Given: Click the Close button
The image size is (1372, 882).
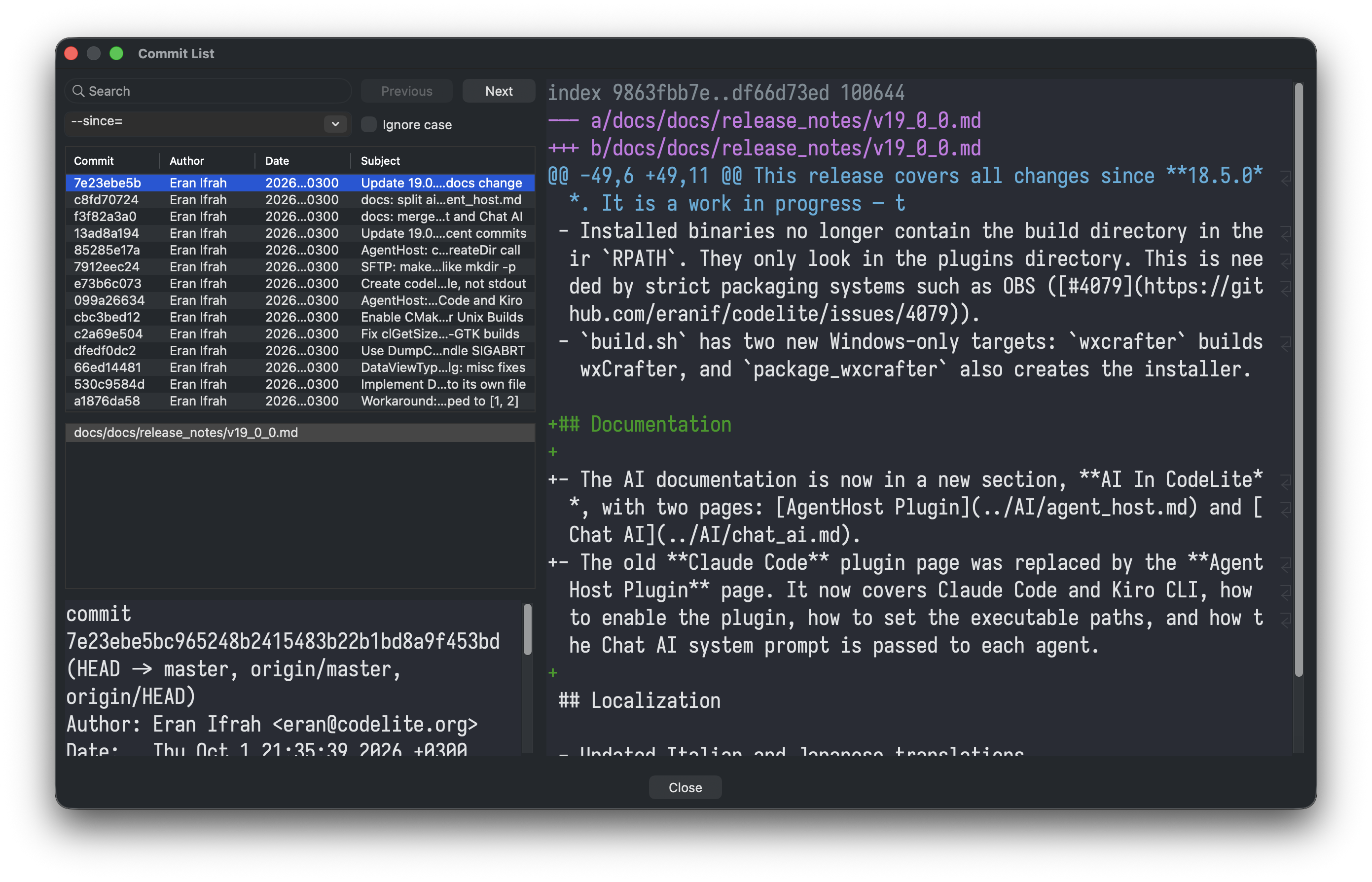Looking at the screenshot, I should (685, 787).
